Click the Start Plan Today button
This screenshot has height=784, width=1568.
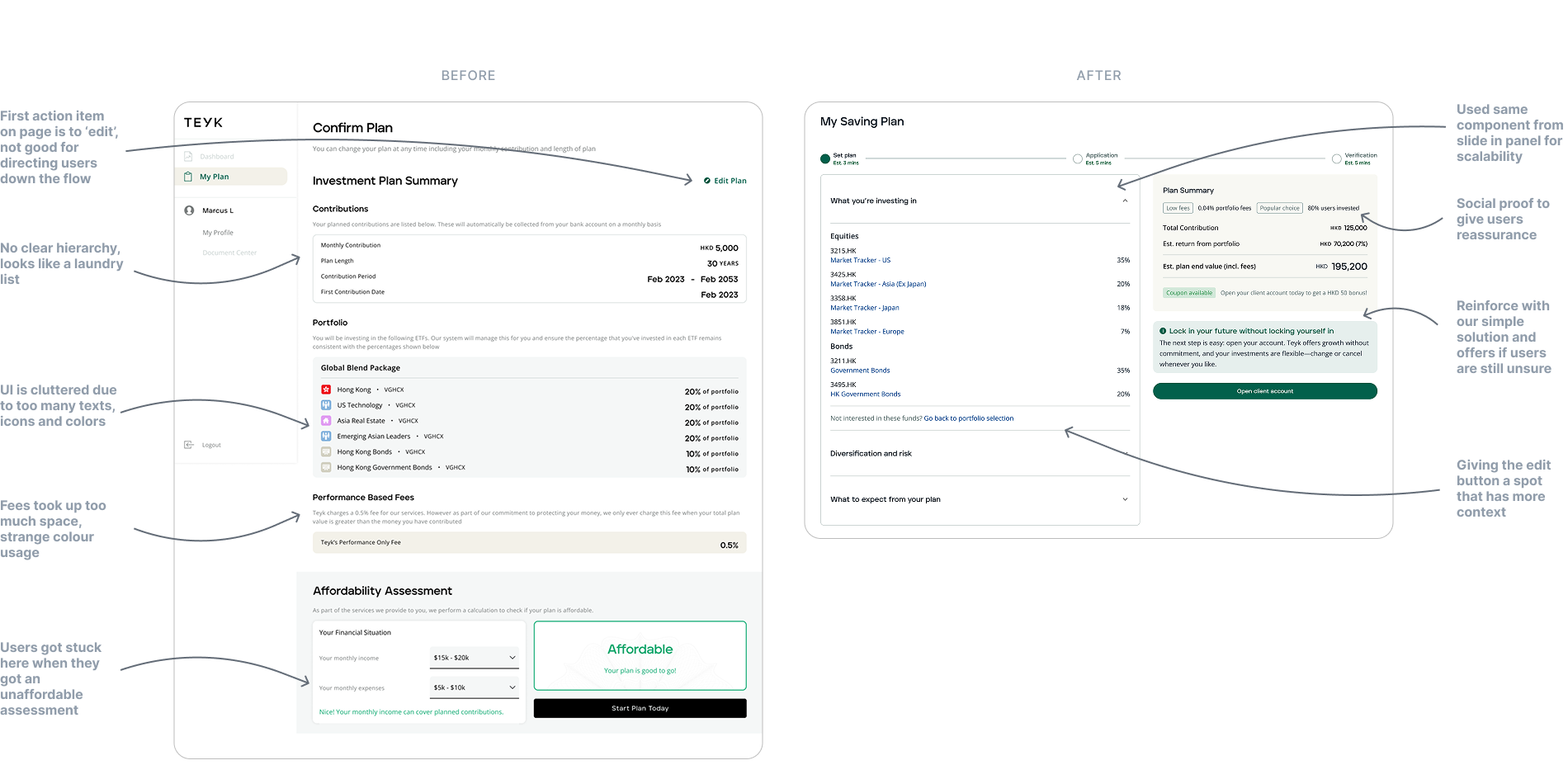pyautogui.click(x=640, y=708)
